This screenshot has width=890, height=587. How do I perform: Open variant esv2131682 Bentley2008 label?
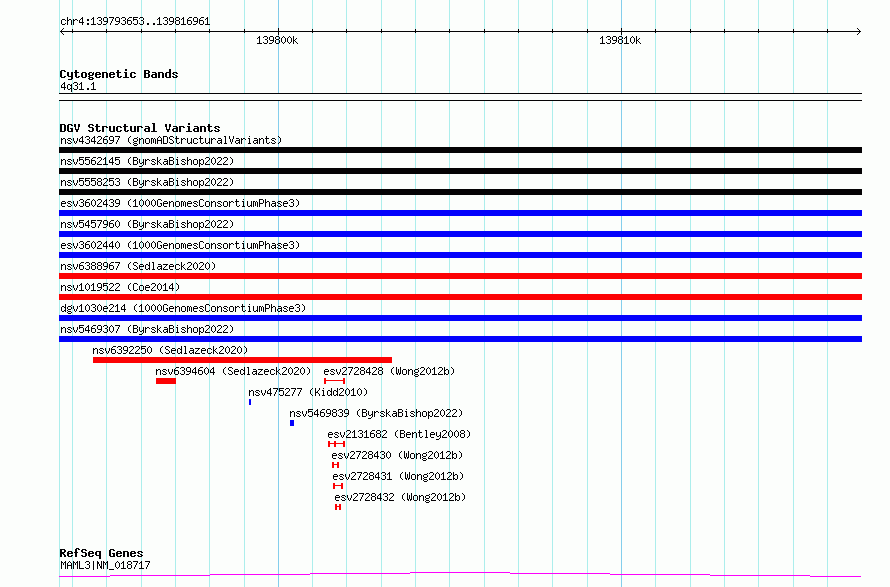click(399, 434)
